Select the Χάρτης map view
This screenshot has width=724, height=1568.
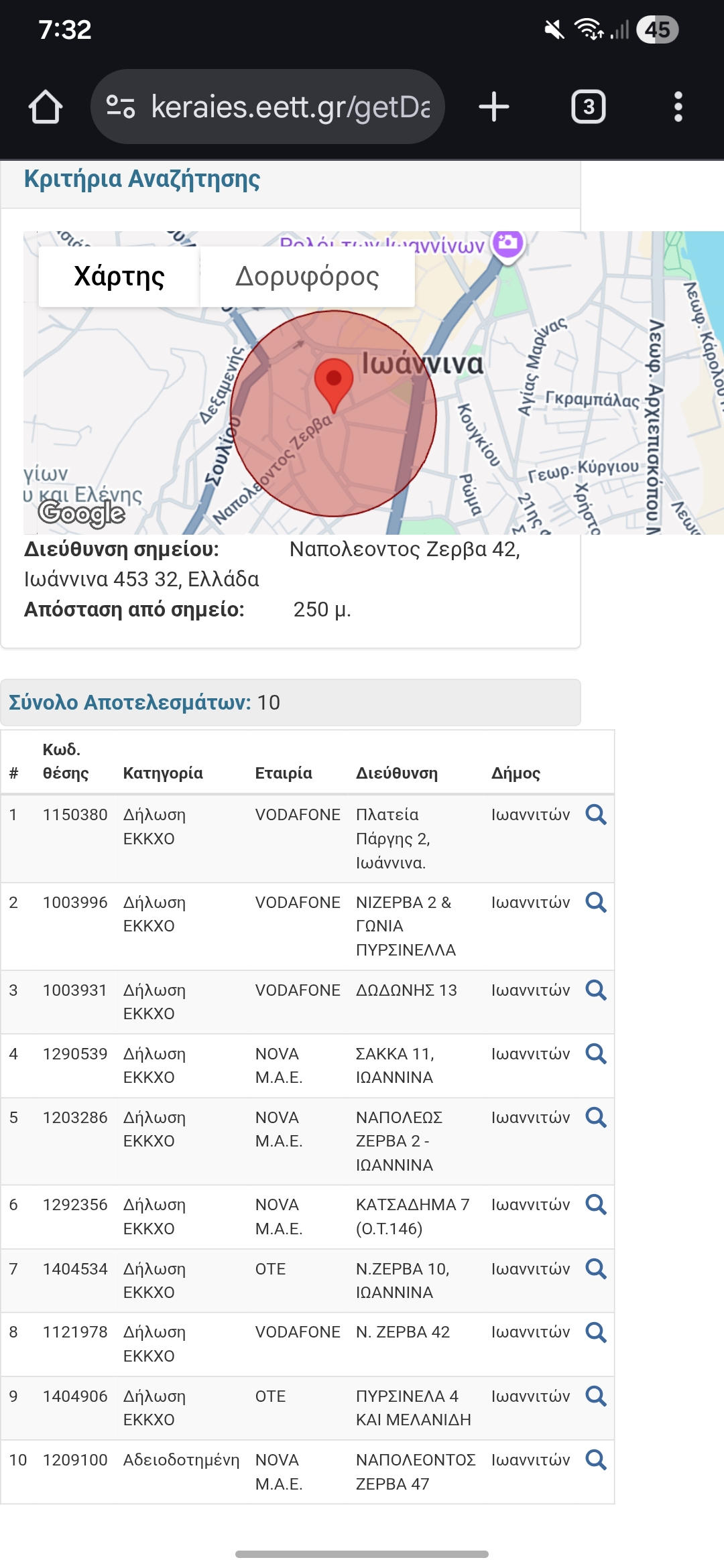click(x=119, y=276)
